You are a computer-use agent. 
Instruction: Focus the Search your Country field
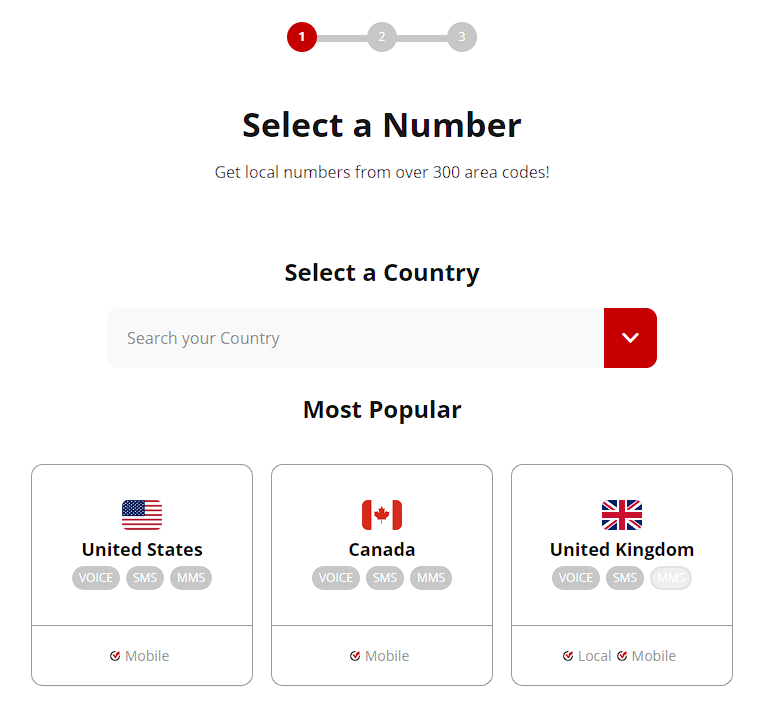tap(355, 338)
